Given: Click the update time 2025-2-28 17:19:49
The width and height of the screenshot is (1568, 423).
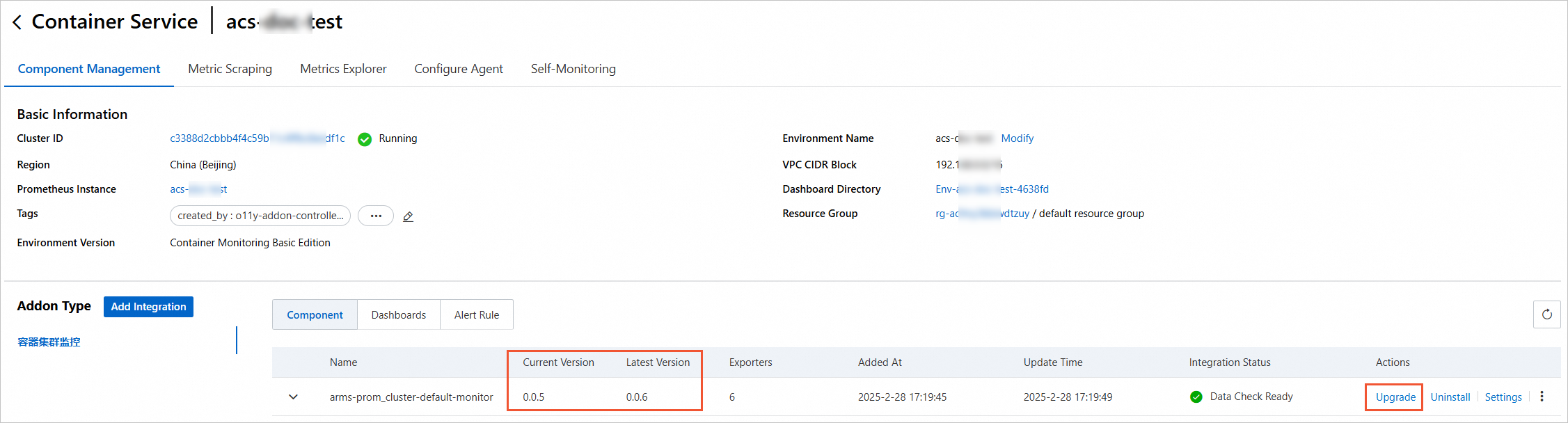Looking at the screenshot, I should pos(1068,397).
